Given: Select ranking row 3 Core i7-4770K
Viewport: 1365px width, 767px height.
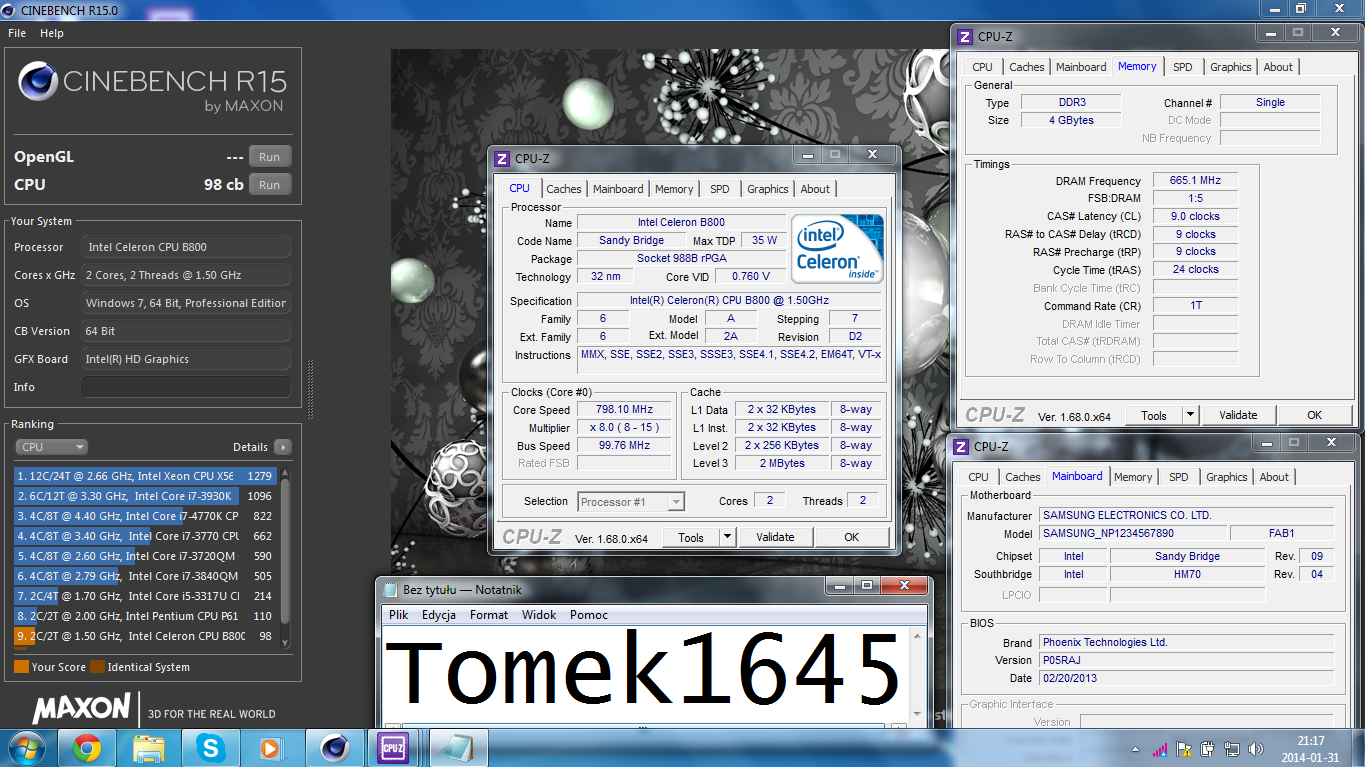Looking at the screenshot, I should [145, 516].
